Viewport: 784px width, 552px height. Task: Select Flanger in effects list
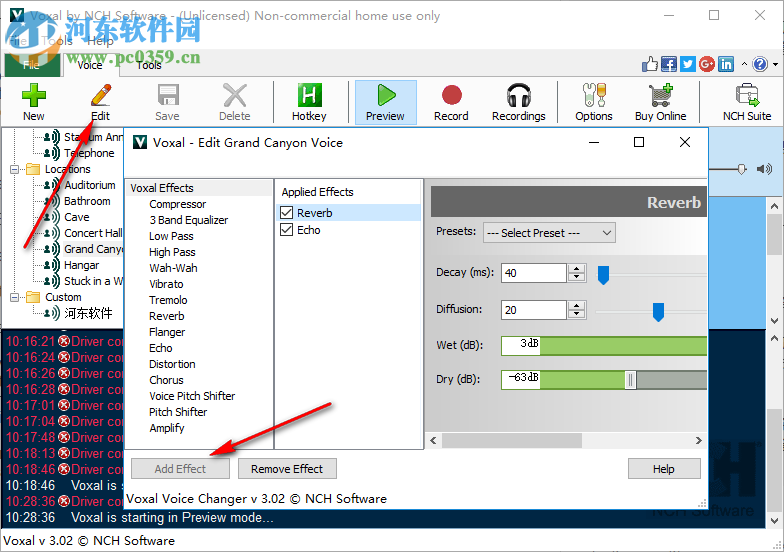coord(167,332)
